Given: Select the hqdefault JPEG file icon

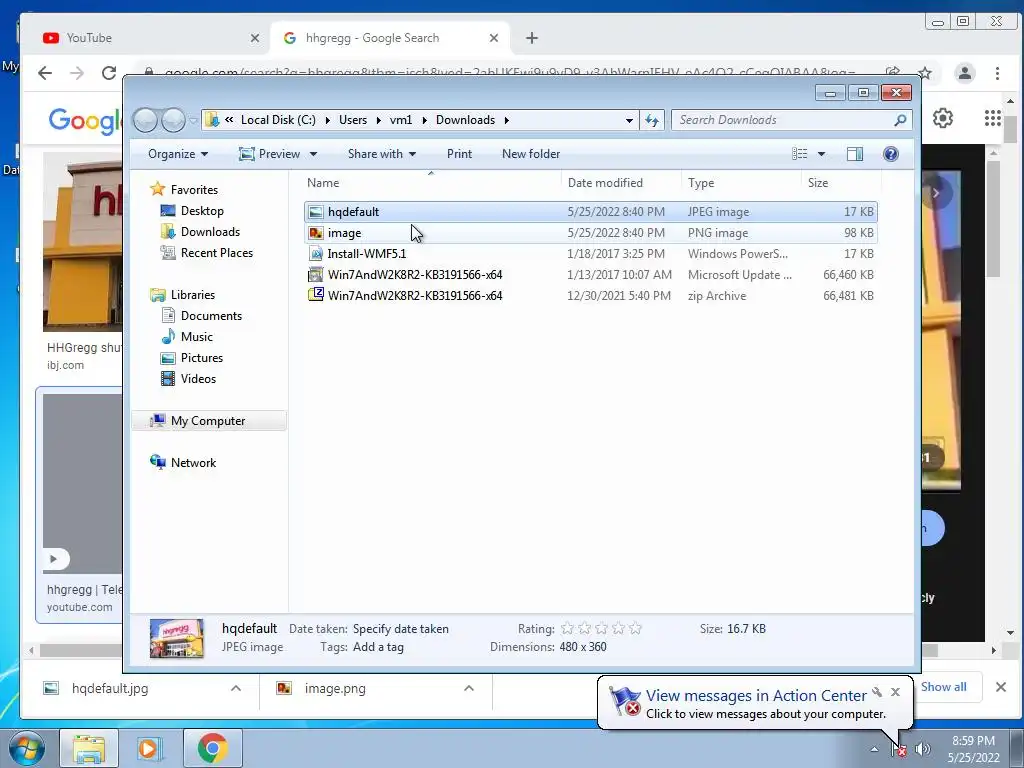Looking at the screenshot, I should pos(315,212).
